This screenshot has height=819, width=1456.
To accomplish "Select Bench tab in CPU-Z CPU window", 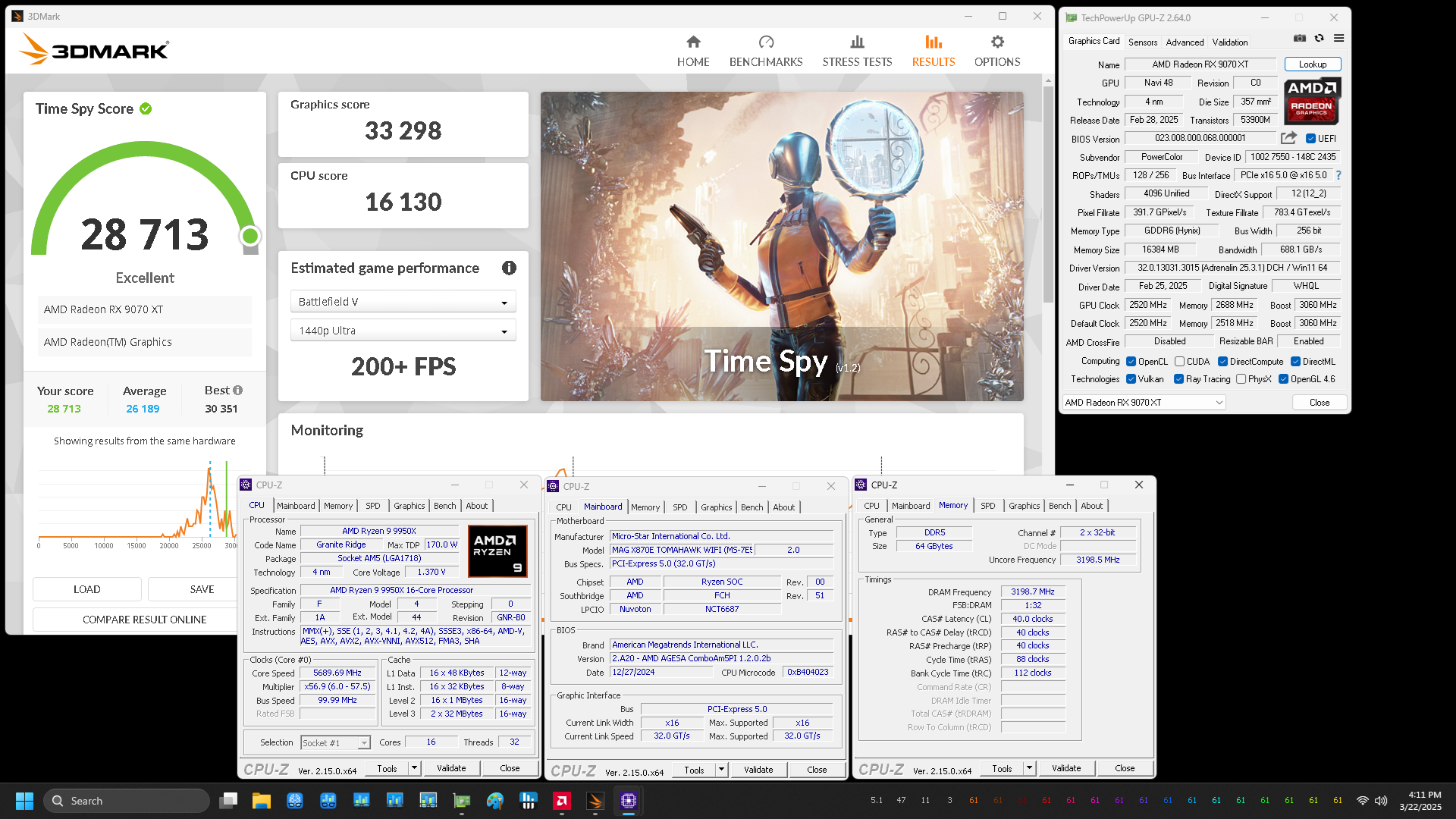I will [x=445, y=506].
